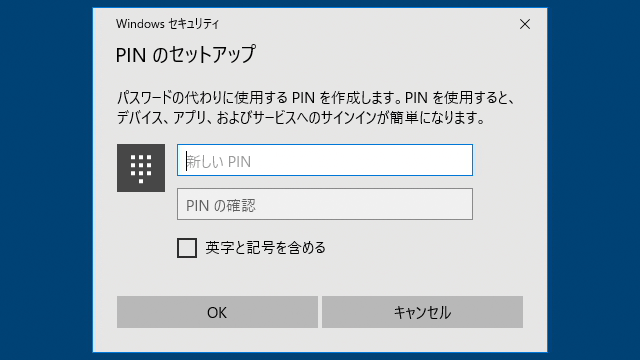Click the デバイス、アプリ description line
This screenshot has width=640, height=360.
301,118
